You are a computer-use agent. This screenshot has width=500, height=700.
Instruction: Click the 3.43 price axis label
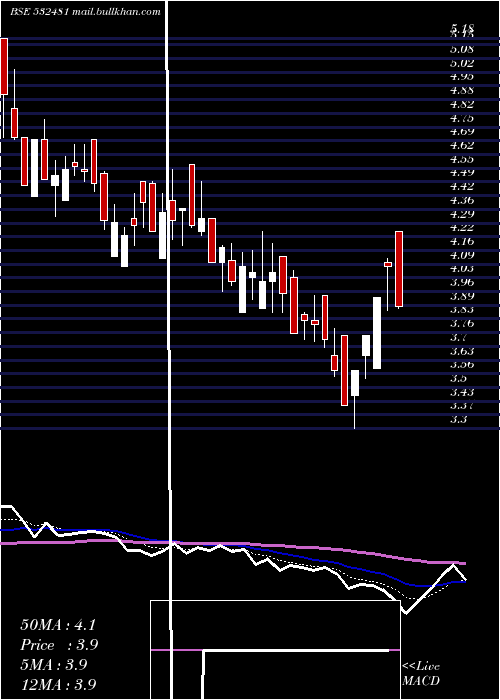pos(462,392)
